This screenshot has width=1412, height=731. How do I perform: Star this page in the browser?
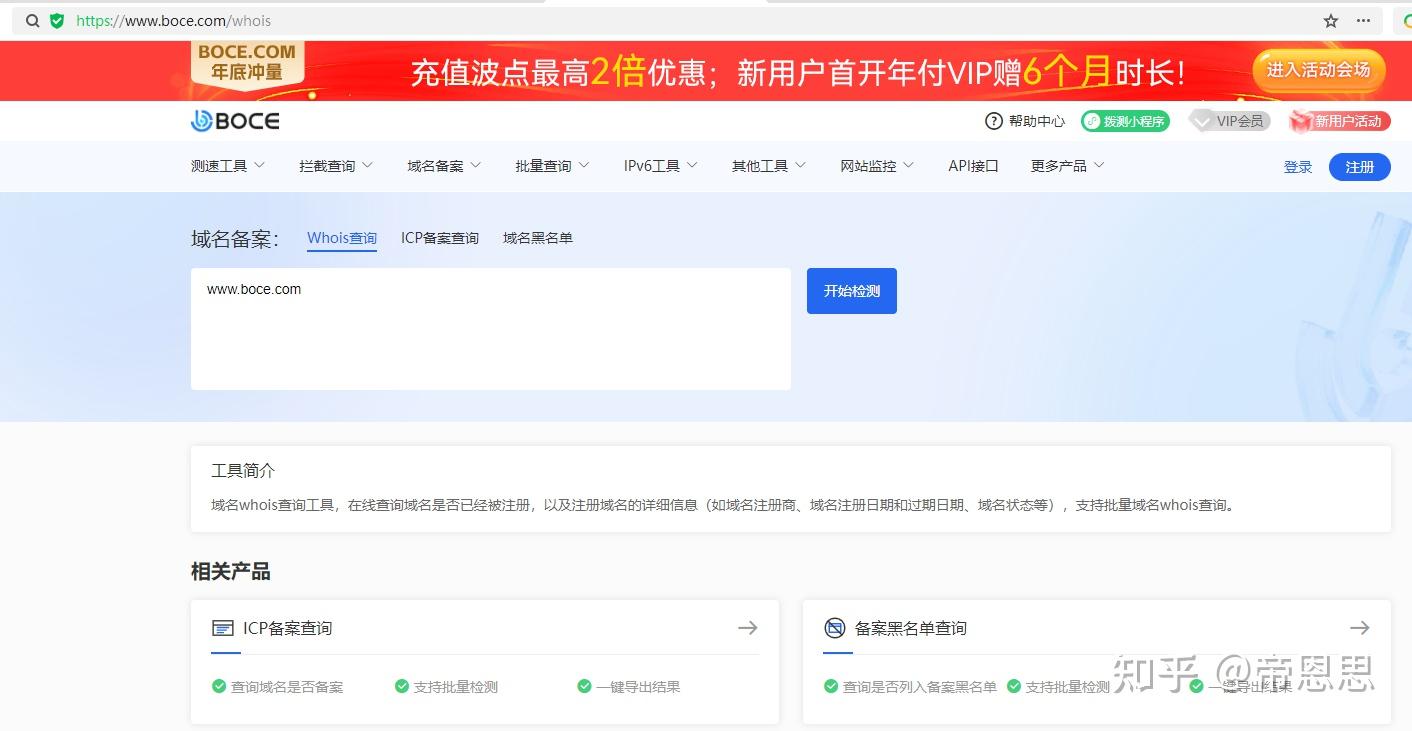pos(1330,20)
